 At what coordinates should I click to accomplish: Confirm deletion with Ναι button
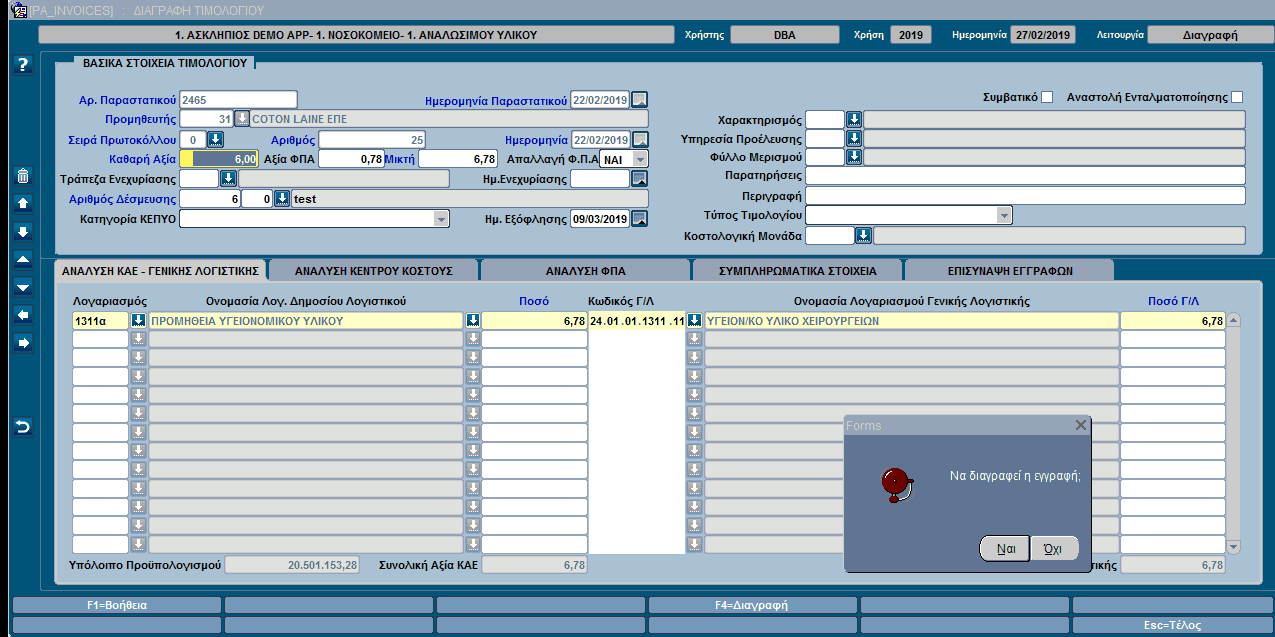pos(1005,549)
